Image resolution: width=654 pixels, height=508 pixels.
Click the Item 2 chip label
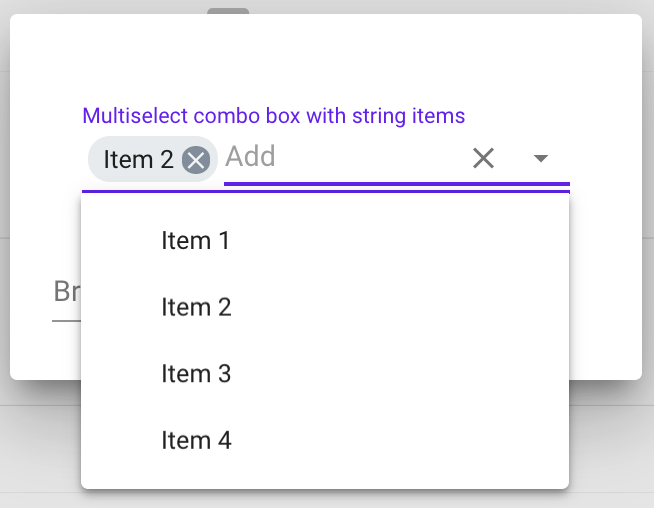tap(138, 159)
